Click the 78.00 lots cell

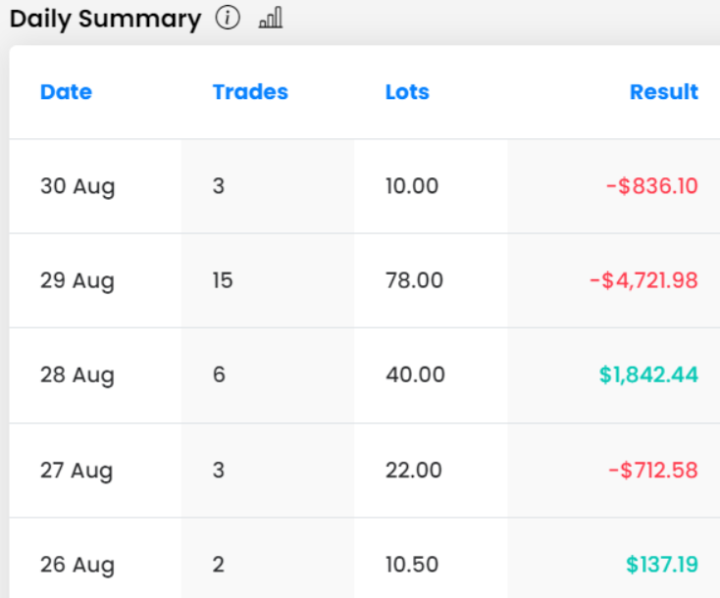coord(414,281)
